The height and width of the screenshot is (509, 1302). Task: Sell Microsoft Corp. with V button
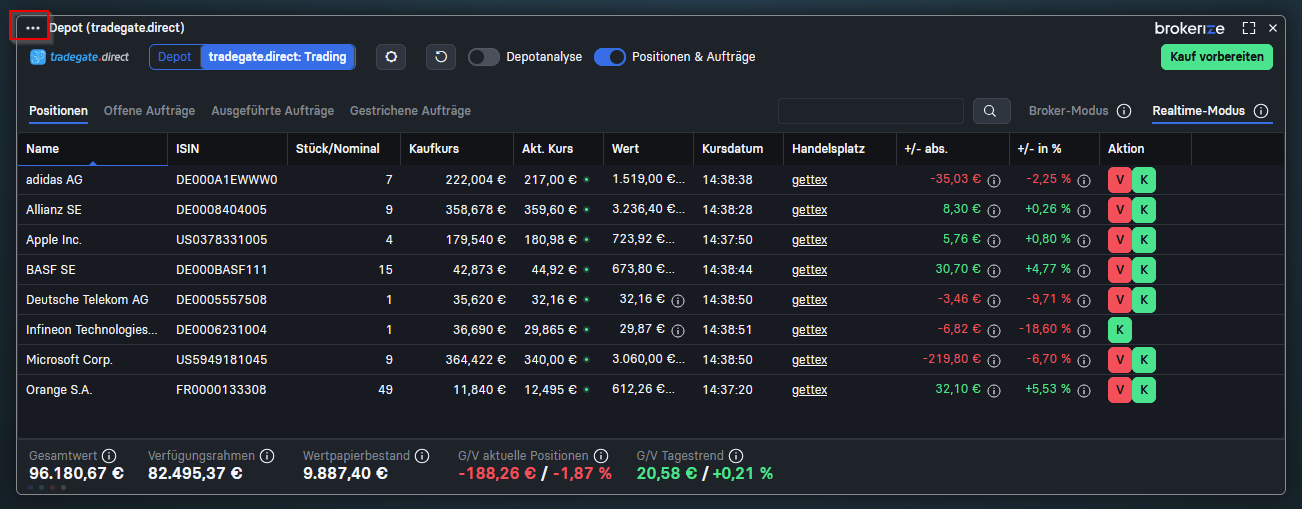1119,360
